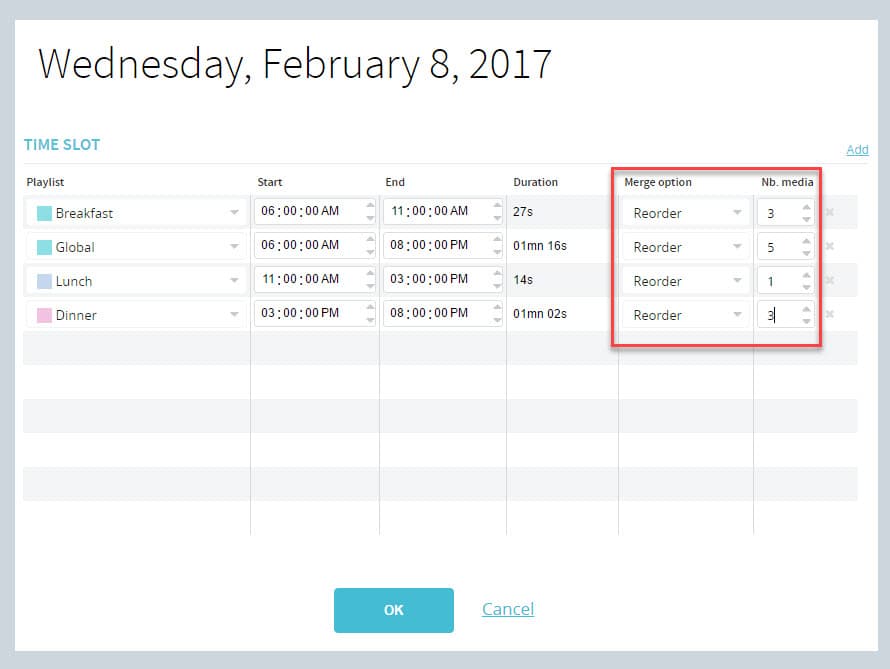Increment Lunch Nb. media value
The width and height of the screenshot is (890, 669).
pyautogui.click(x=807, y=275)
